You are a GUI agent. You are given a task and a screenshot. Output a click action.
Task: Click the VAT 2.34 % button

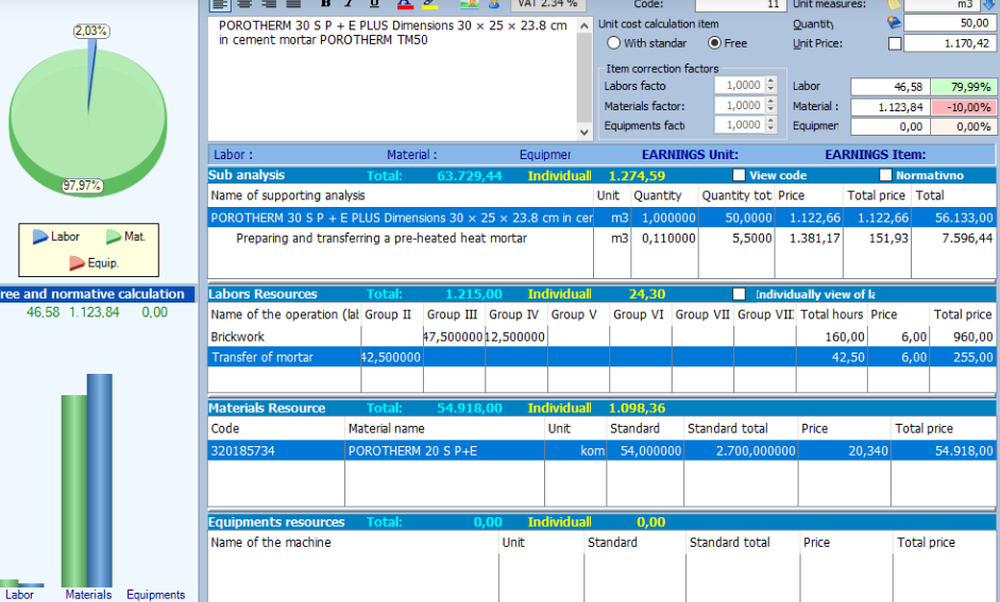pyautogui.click(x=547, y=4)
